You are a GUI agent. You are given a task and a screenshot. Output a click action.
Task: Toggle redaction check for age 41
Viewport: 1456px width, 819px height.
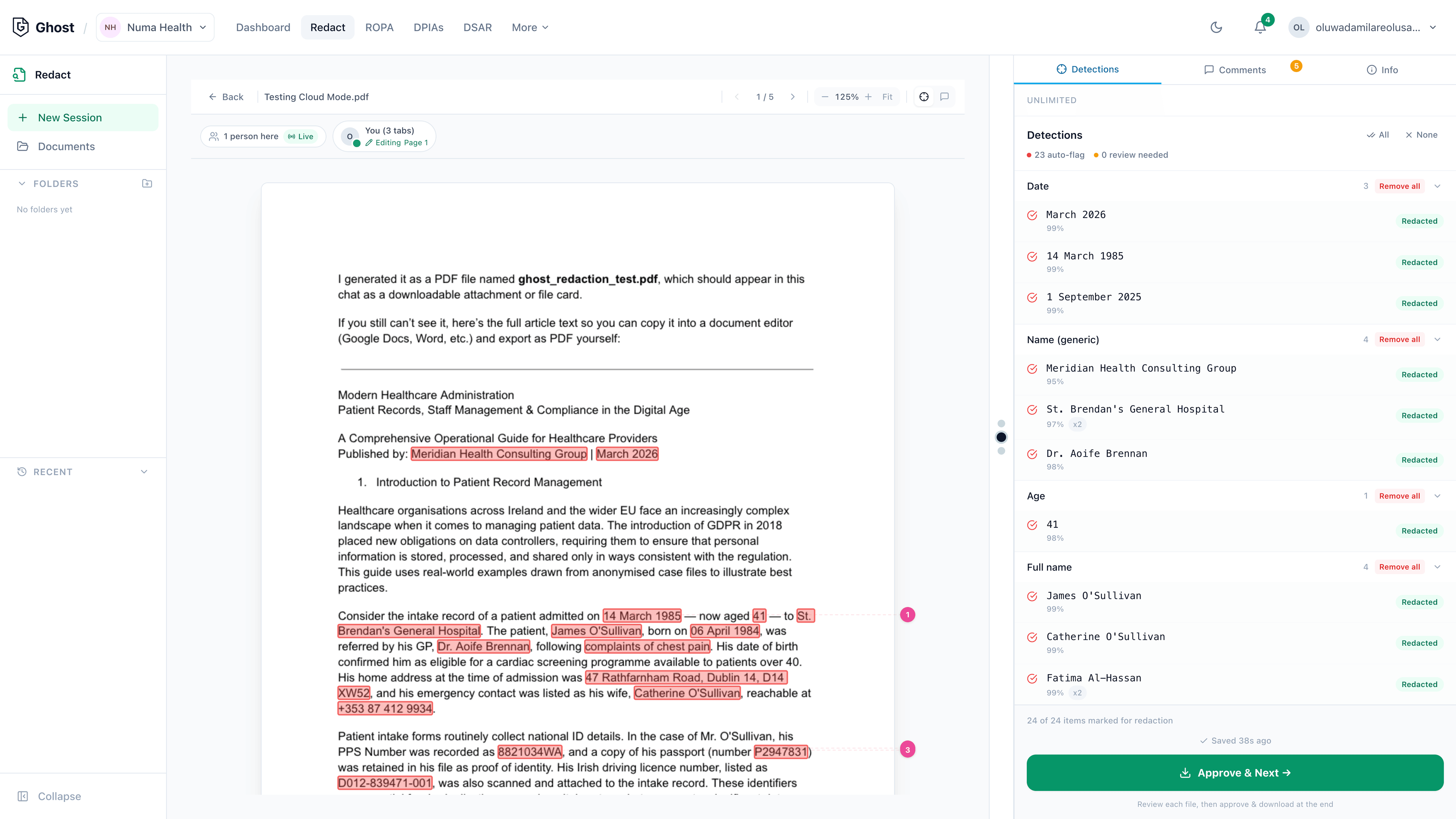1032,525
